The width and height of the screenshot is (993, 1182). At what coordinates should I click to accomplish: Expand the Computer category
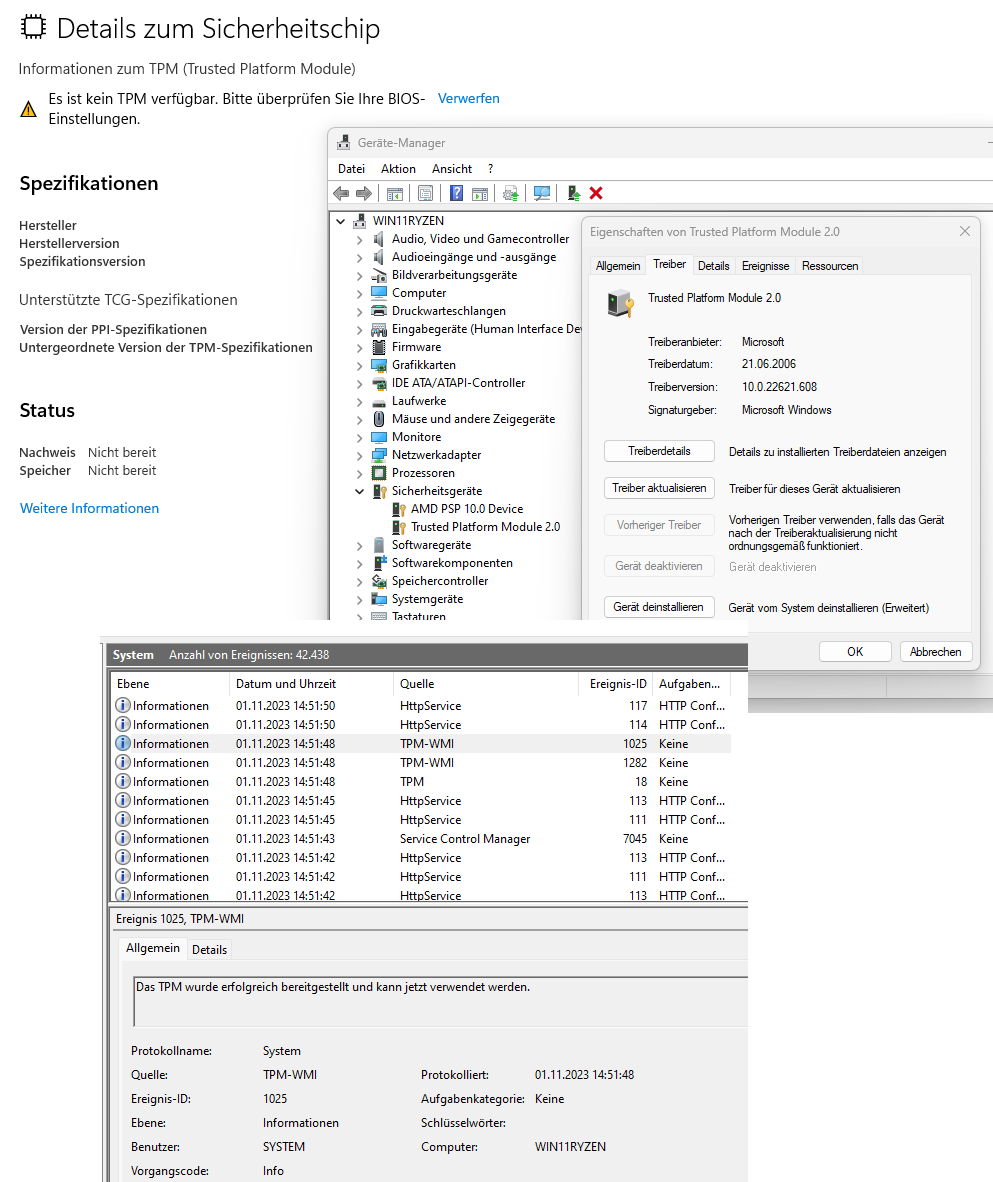(360, 294)
